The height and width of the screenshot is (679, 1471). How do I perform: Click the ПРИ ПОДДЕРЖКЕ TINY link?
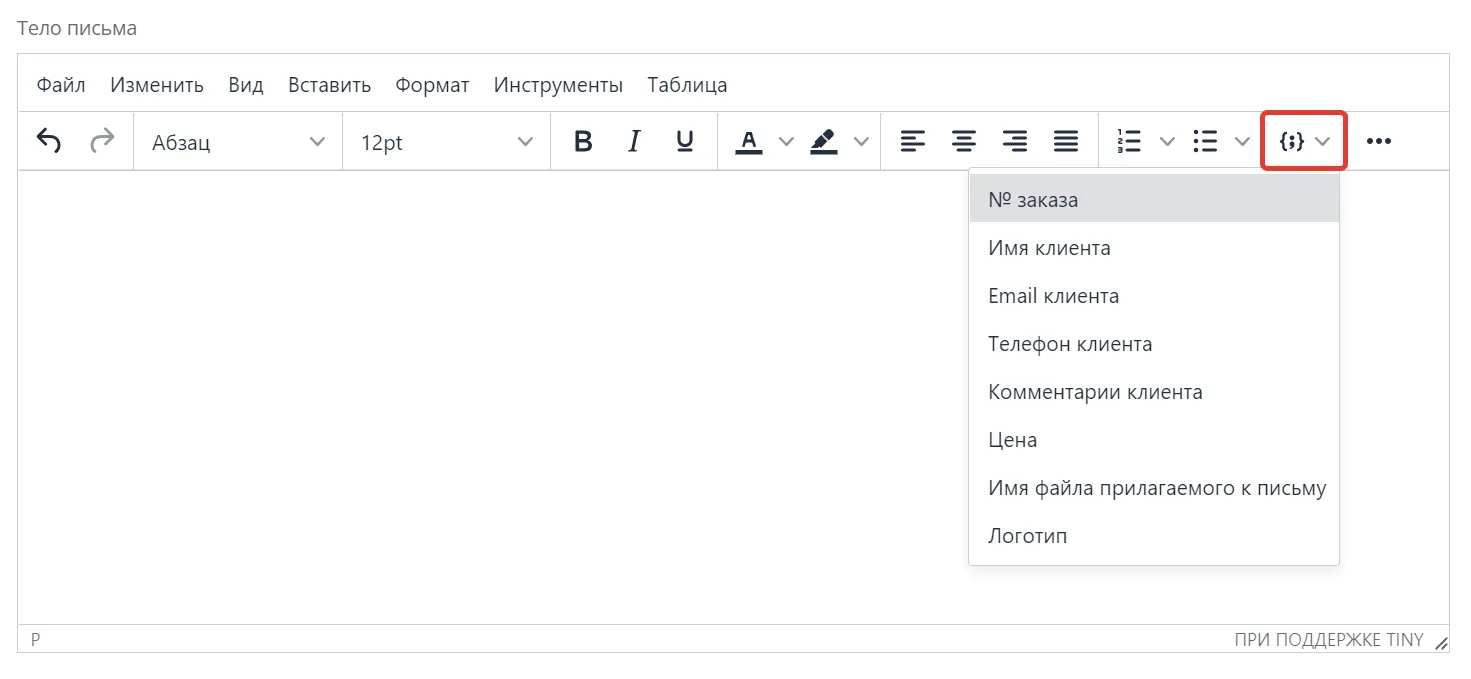1329,640
